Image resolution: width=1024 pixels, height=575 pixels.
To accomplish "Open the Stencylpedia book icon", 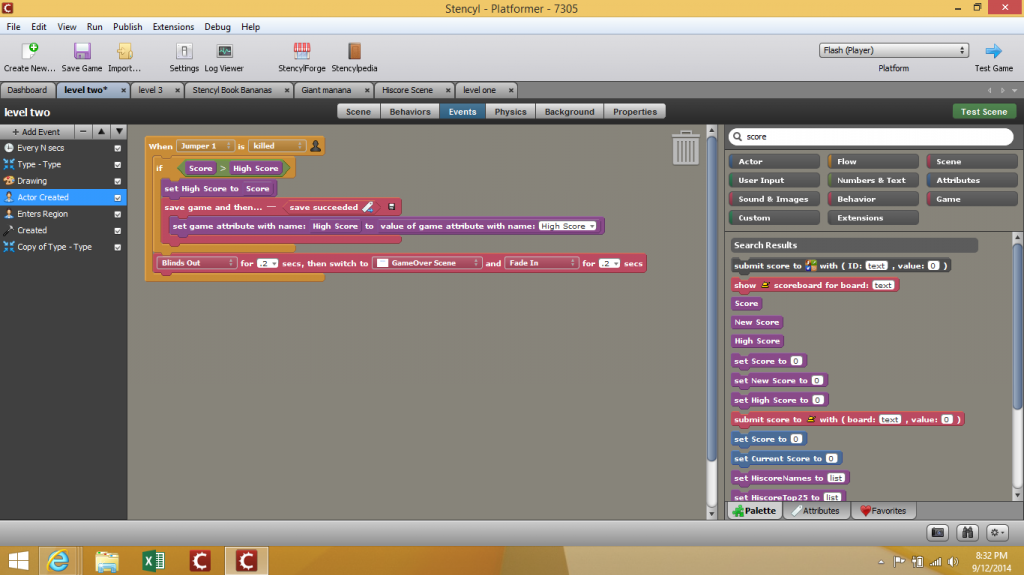I will click(x=354, y=51).
